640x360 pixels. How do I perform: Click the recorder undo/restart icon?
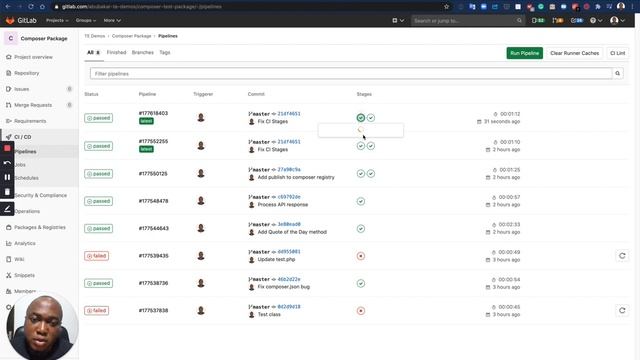click(x=7, y=163)
